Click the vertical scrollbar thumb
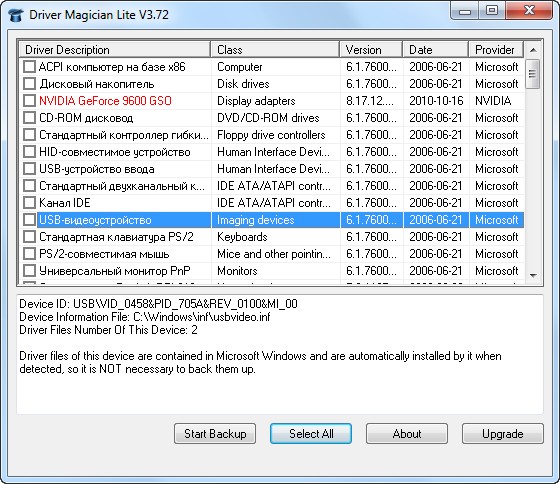 533,74
